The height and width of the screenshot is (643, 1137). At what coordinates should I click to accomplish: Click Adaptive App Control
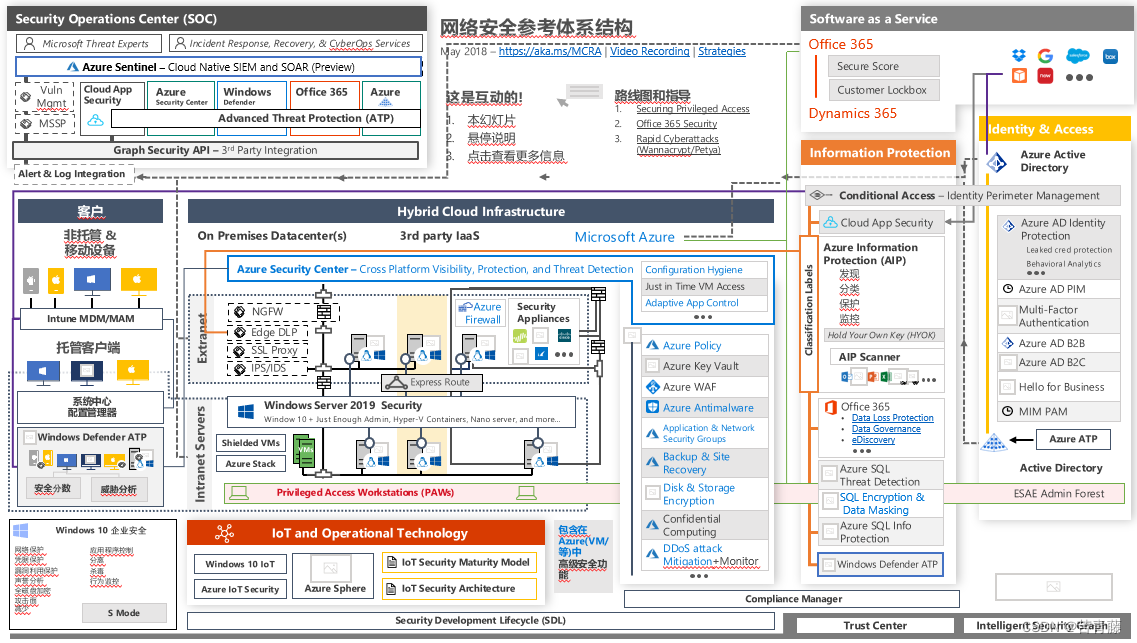[705, 303]
